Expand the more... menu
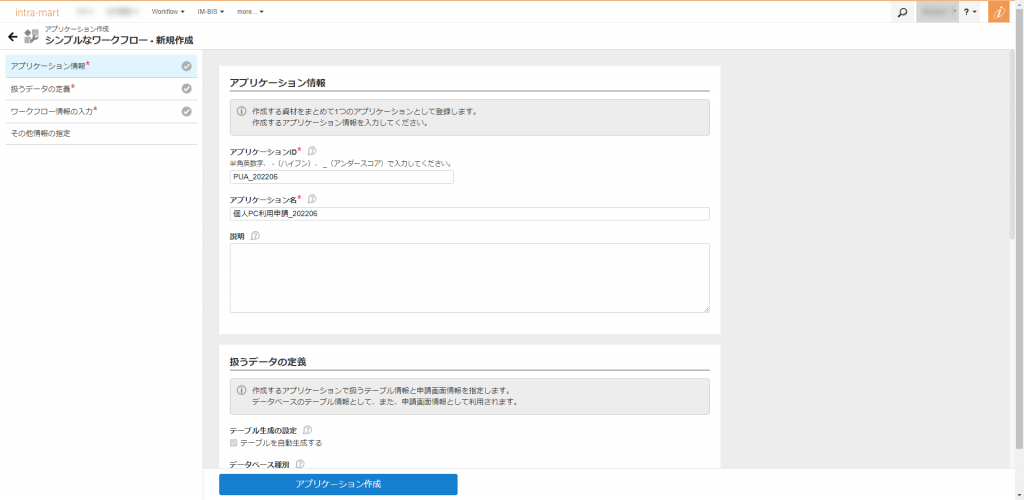This screenshot has height=500, width=1024. tap(251, 12)
